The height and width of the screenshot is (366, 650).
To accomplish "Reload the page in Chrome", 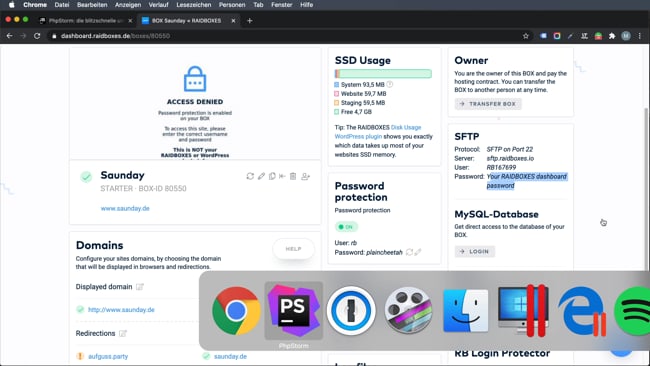I will (37, 36).
